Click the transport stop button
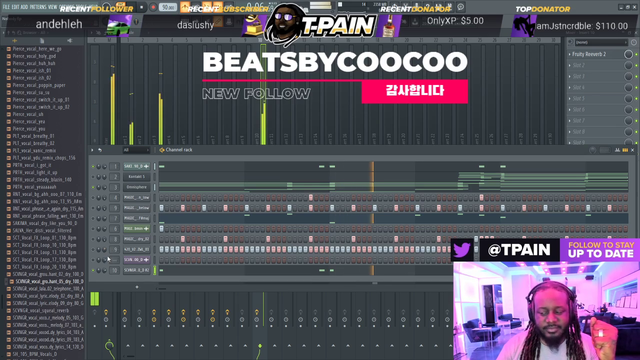Screen dimensions: 640x360 click(x=142, y=7)
